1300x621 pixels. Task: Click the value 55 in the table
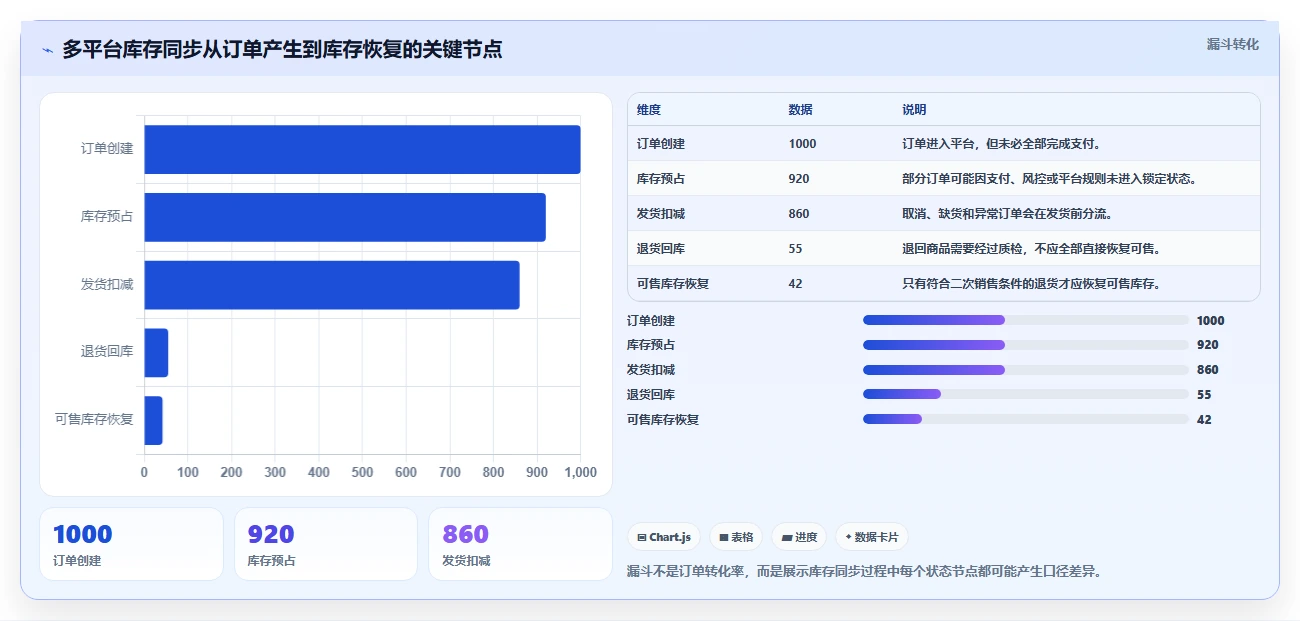click(x=795, y=249)
